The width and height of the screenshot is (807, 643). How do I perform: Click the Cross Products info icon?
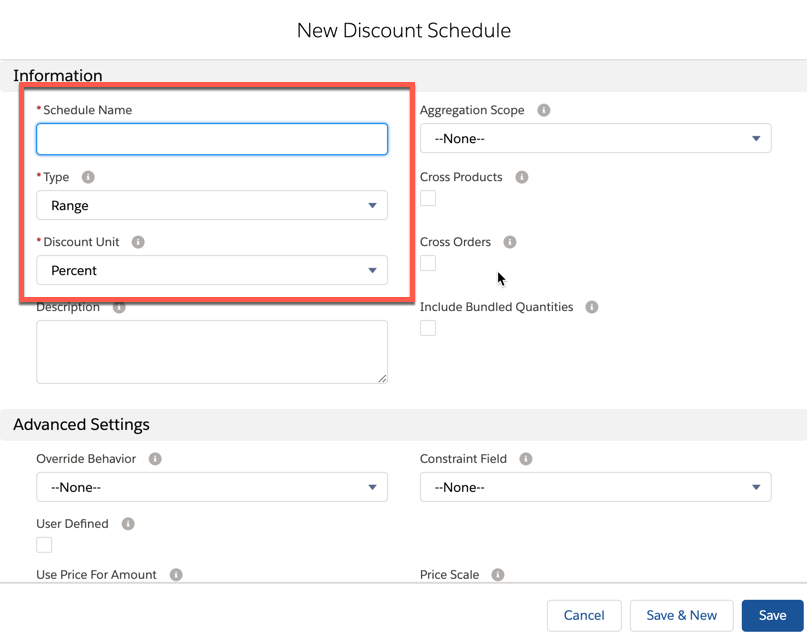click(x=520, y=177)
